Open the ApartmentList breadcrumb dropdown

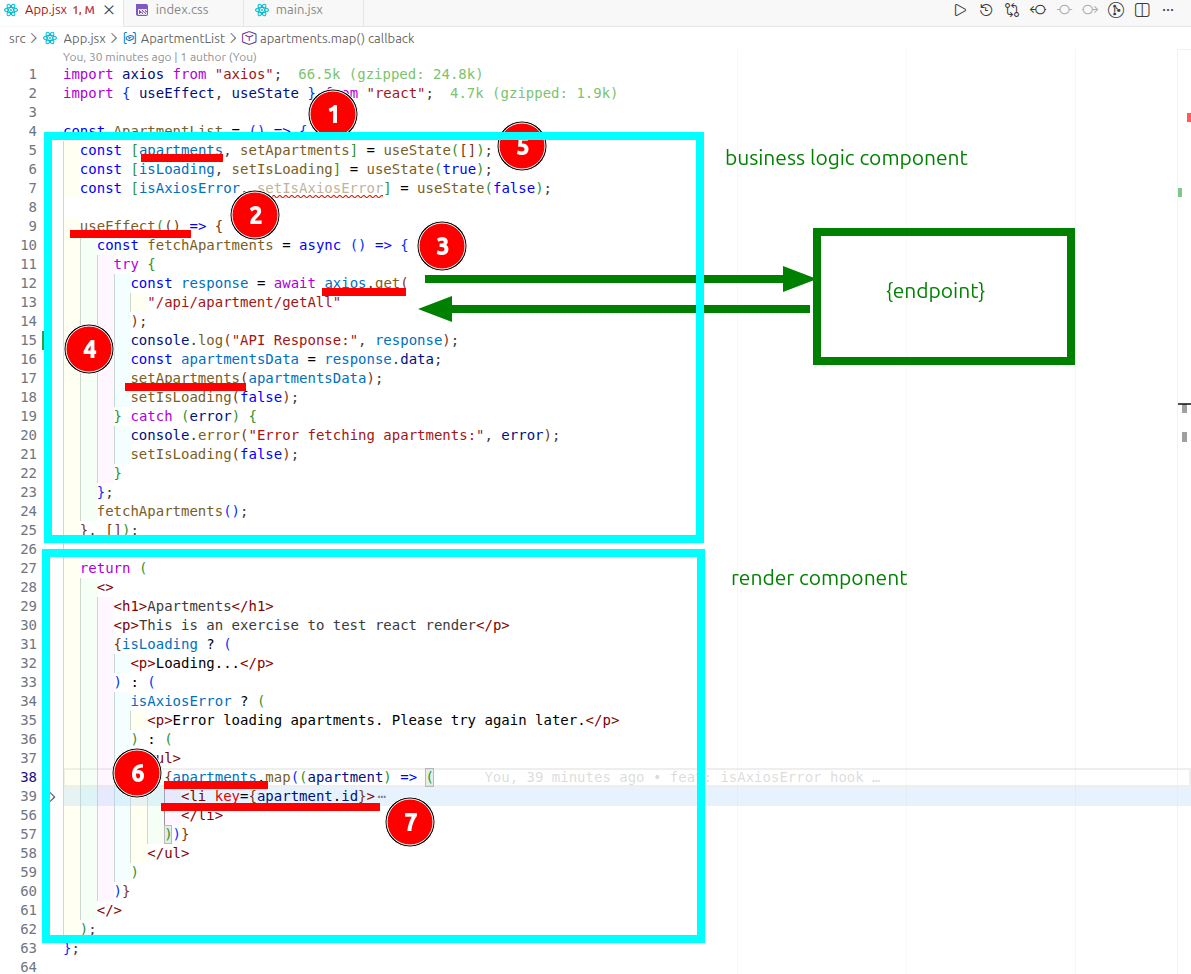[182, 38]
